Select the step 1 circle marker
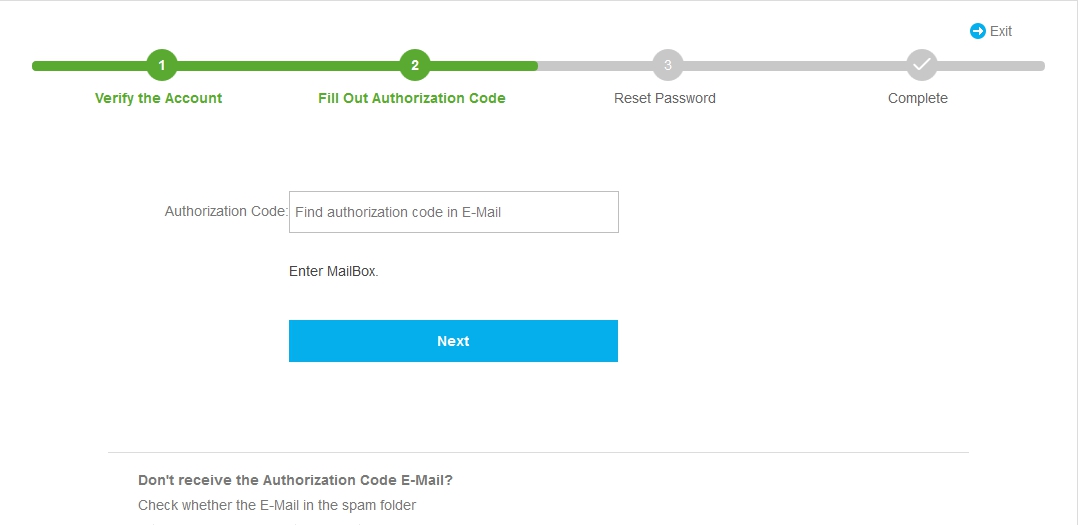Viewport: 1079px width, 525px height. (x=162, y=65)
